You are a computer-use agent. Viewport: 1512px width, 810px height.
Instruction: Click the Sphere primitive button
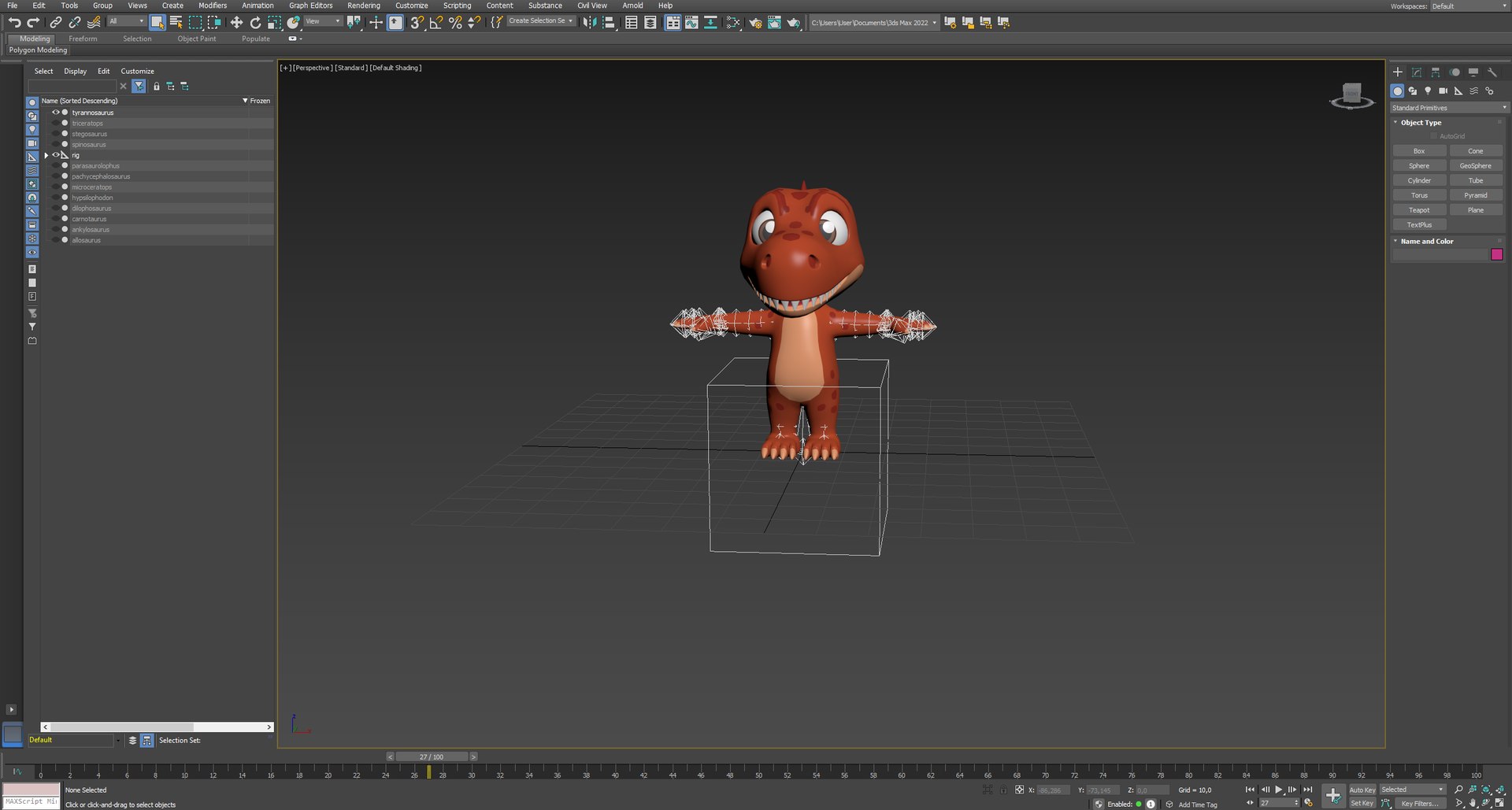tap(1419, 166)
